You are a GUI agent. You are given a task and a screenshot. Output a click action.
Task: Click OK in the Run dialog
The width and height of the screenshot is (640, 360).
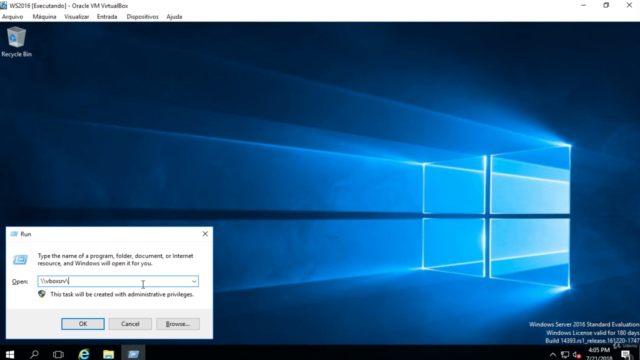coord(83,324)
